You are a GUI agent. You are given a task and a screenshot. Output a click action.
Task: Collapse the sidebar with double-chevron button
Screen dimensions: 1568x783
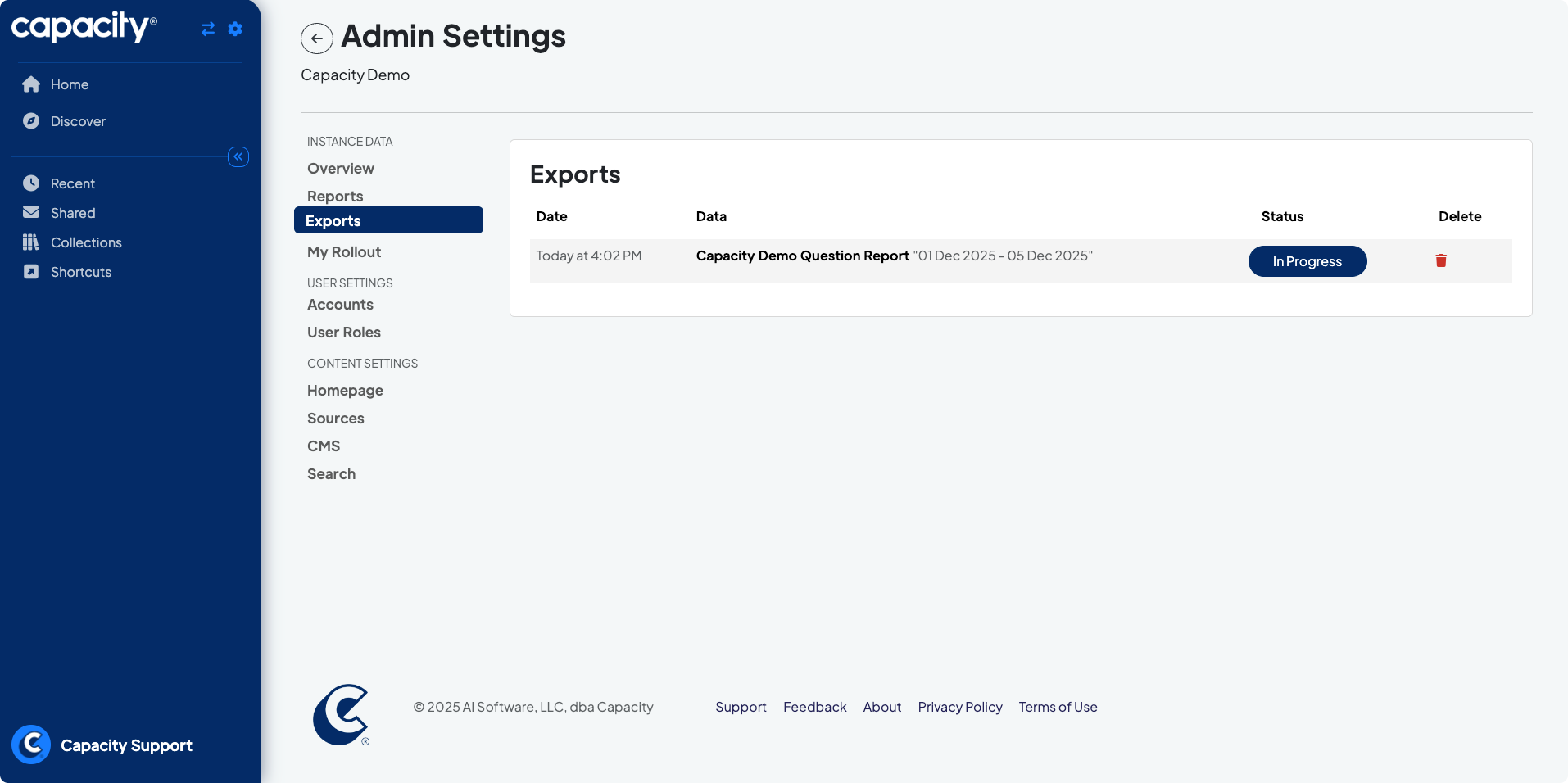(x=238, y=156)
